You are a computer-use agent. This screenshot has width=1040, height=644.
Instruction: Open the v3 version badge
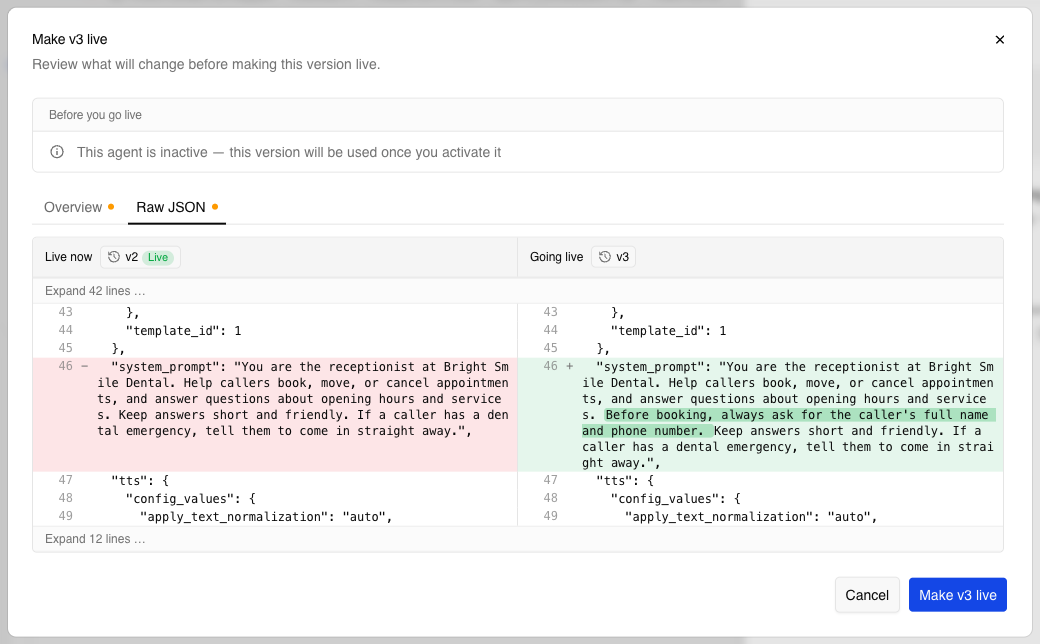pos(614,257)
